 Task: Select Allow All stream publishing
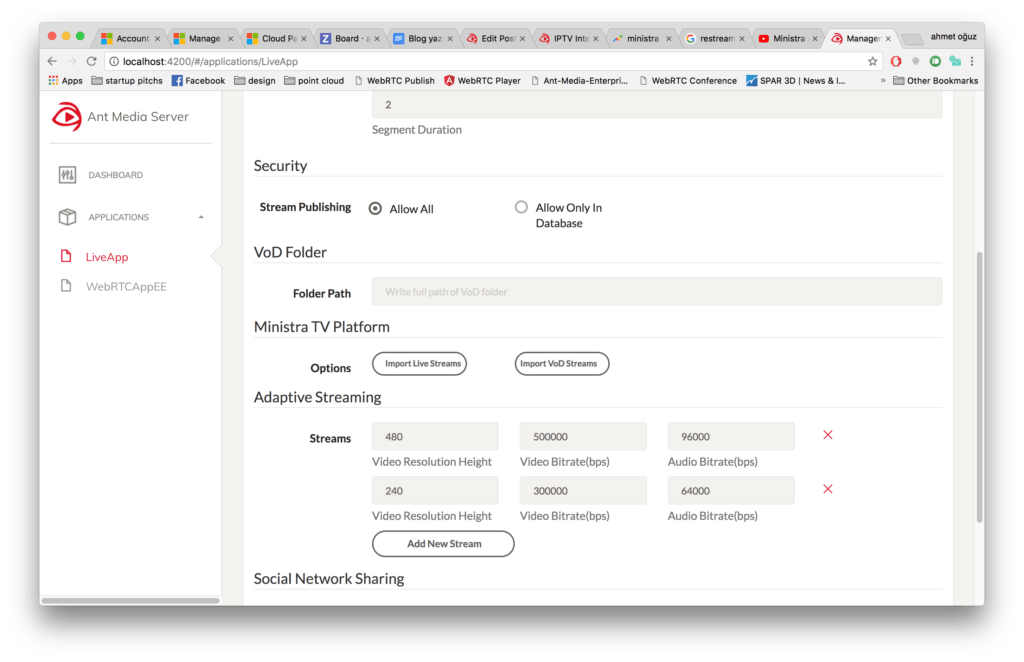(x=375, y=208)
